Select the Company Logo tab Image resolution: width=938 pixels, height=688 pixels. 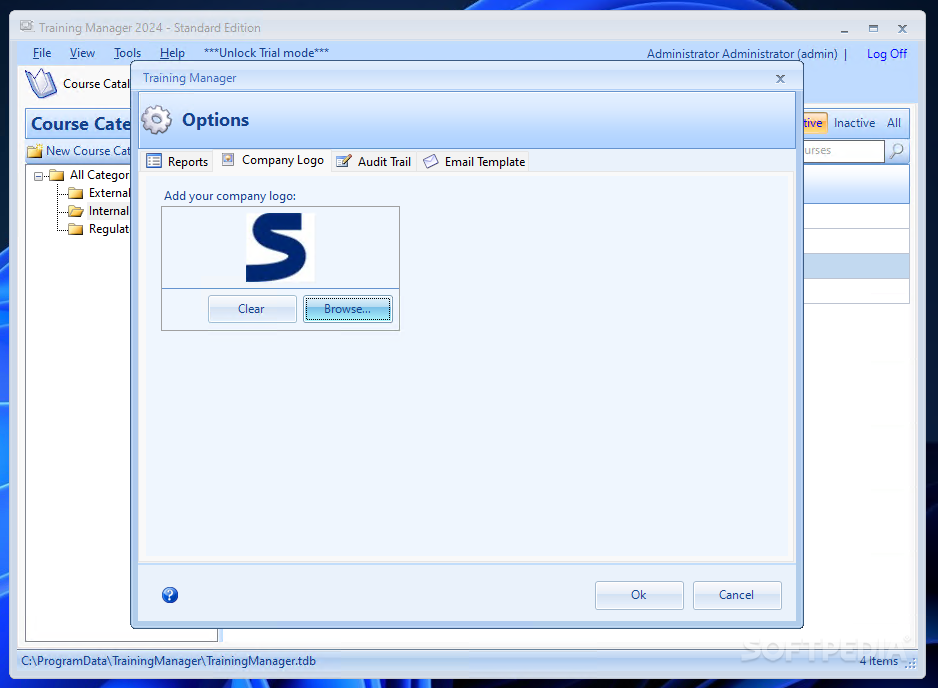pyautogui.click(x=273, y=160)
